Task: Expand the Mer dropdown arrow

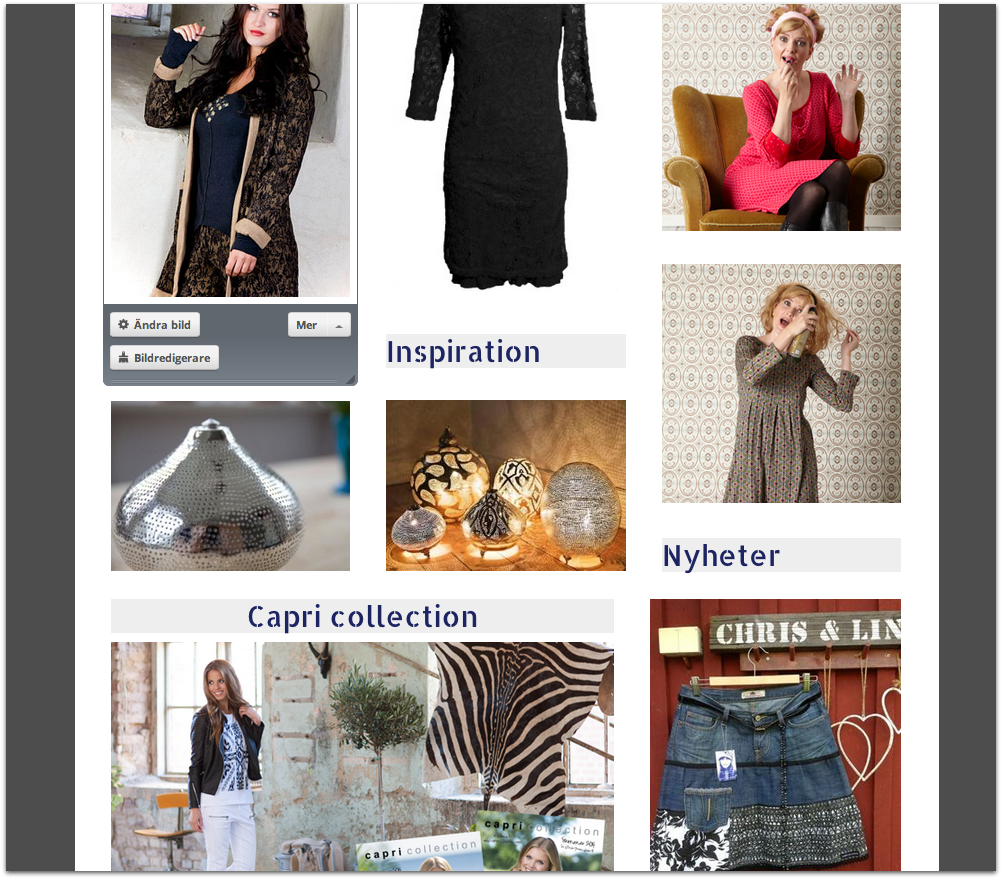Action: pos(339,325)
